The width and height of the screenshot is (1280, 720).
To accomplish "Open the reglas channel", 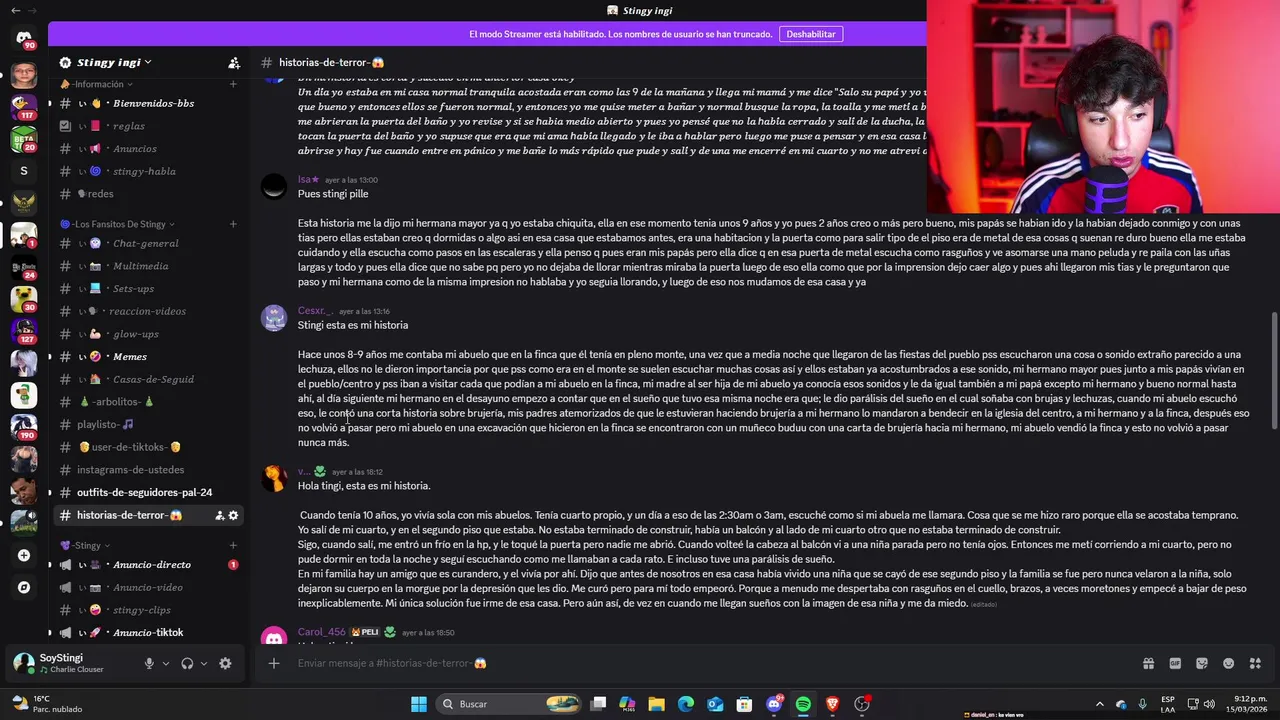I will (147, 126).
